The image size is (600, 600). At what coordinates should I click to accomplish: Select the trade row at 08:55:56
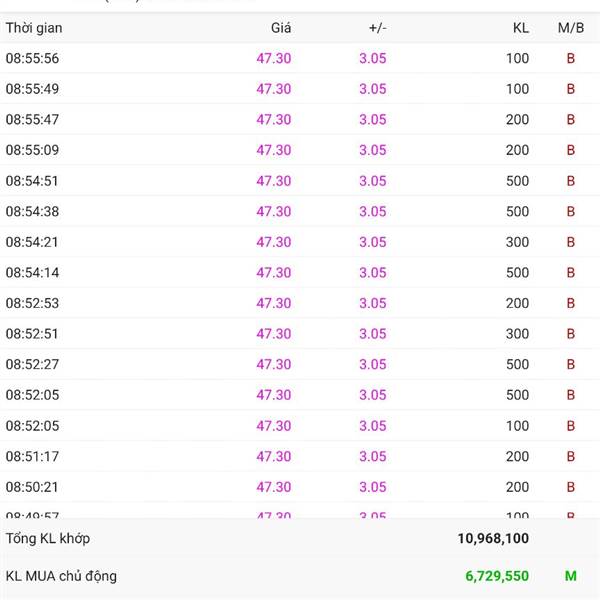[300, 58]
